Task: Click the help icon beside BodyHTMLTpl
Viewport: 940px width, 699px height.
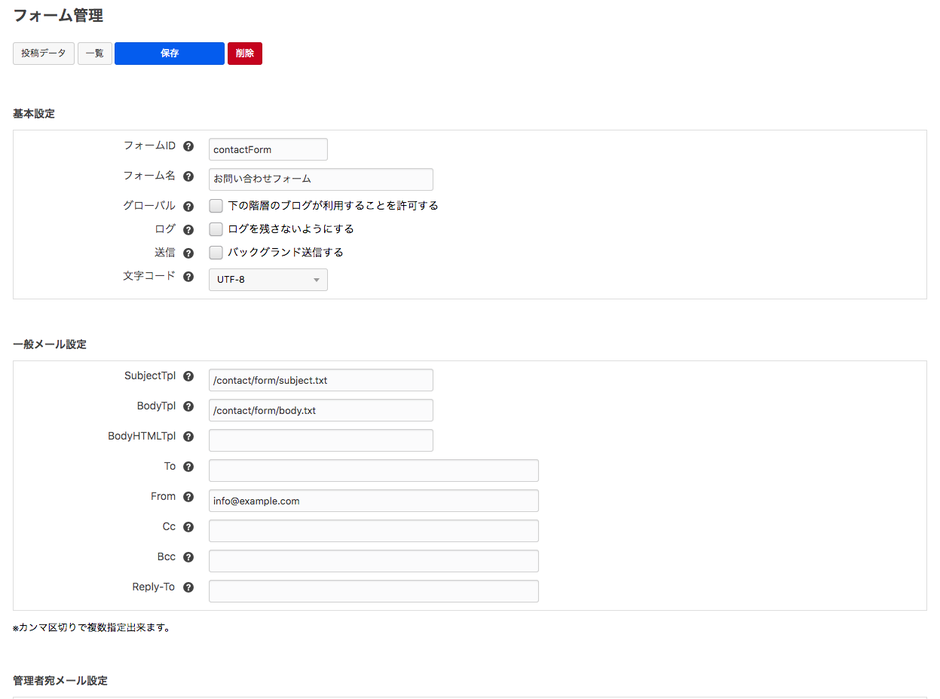Action: (188, 437)
